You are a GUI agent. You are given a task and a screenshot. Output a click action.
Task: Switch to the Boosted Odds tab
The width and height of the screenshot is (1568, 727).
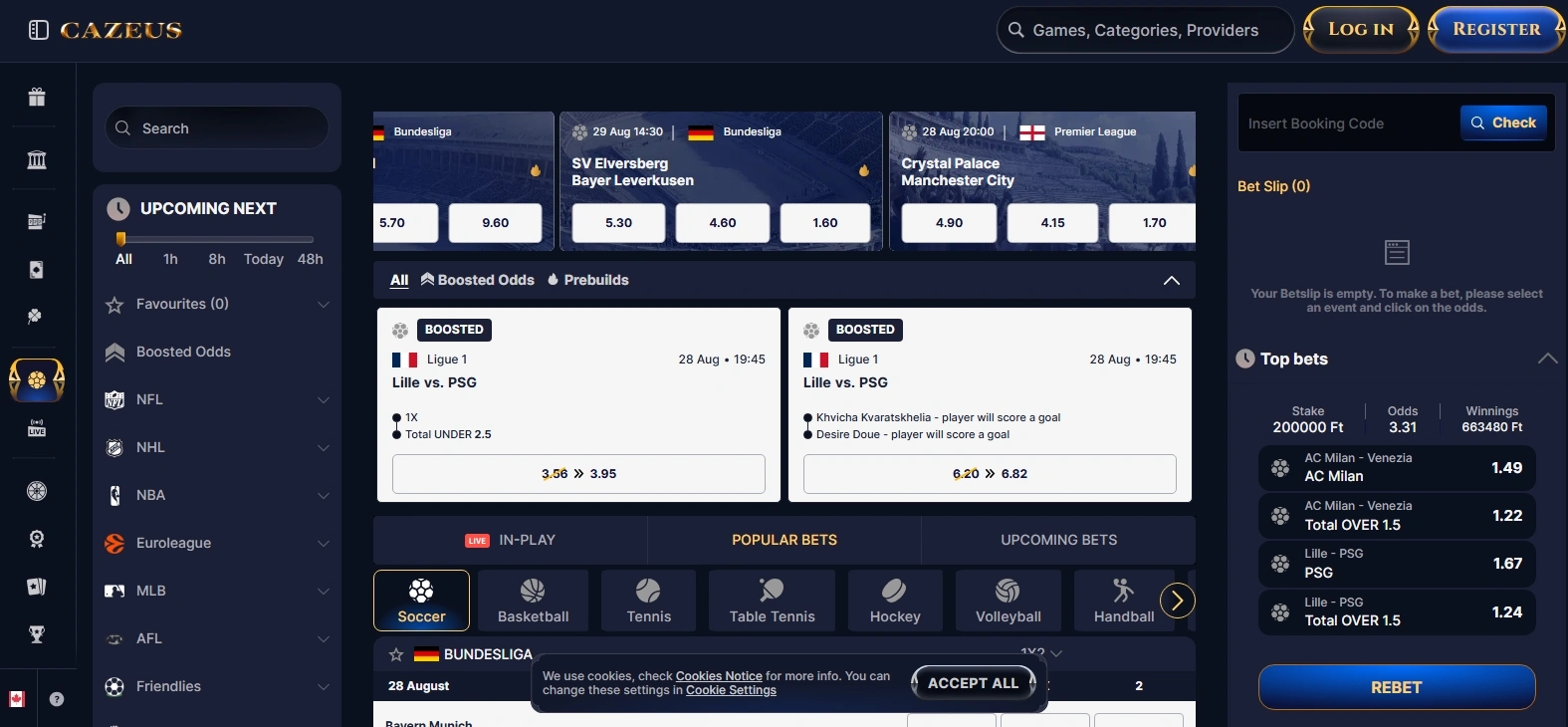(x=478, y=281)
